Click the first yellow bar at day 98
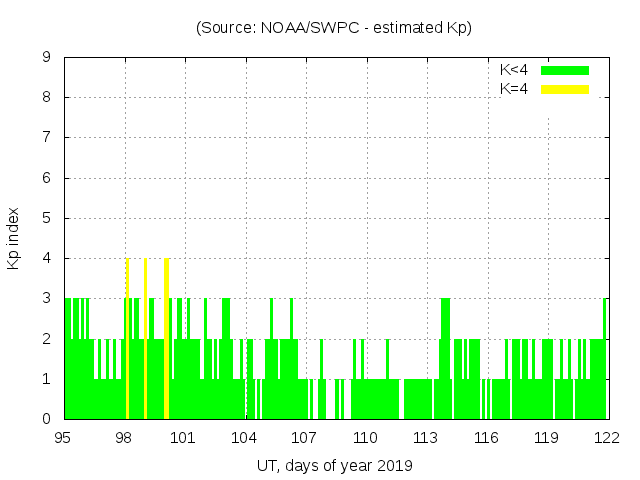This screenshot has height=480, width=640. click(127, 338)
